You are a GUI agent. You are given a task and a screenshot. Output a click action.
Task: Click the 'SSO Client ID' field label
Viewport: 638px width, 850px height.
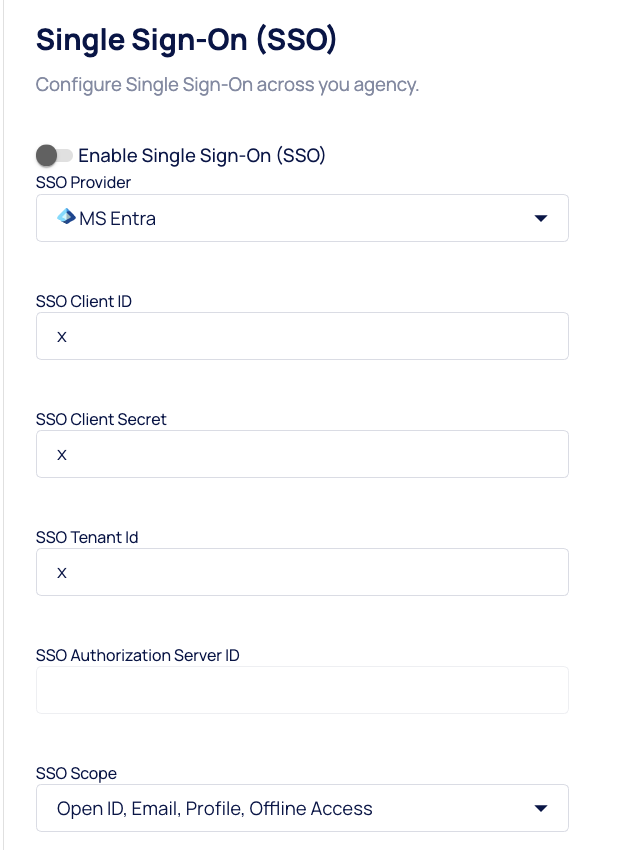[x=84, y=301]
